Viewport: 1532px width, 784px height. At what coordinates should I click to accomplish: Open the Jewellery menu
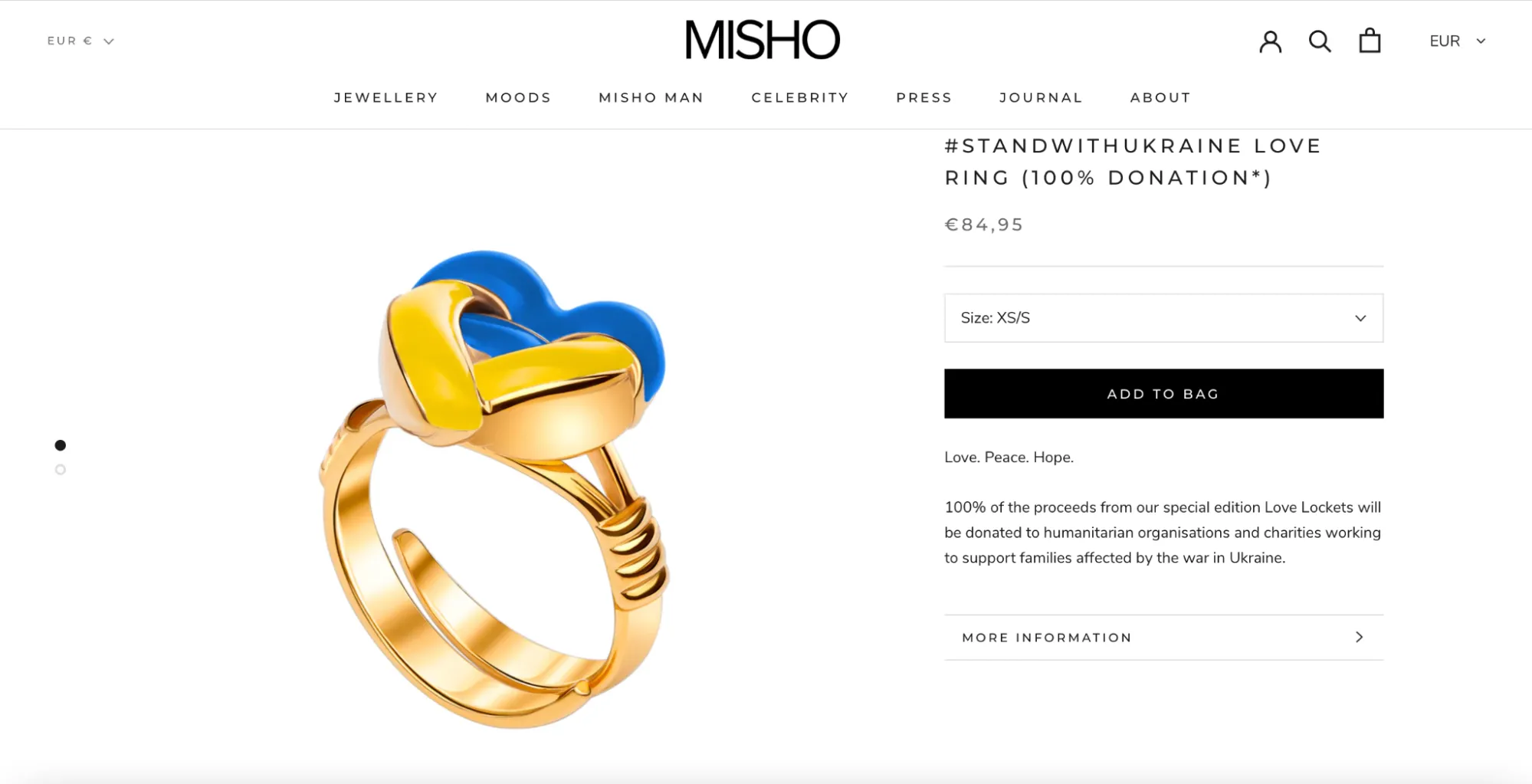[385, 97]
